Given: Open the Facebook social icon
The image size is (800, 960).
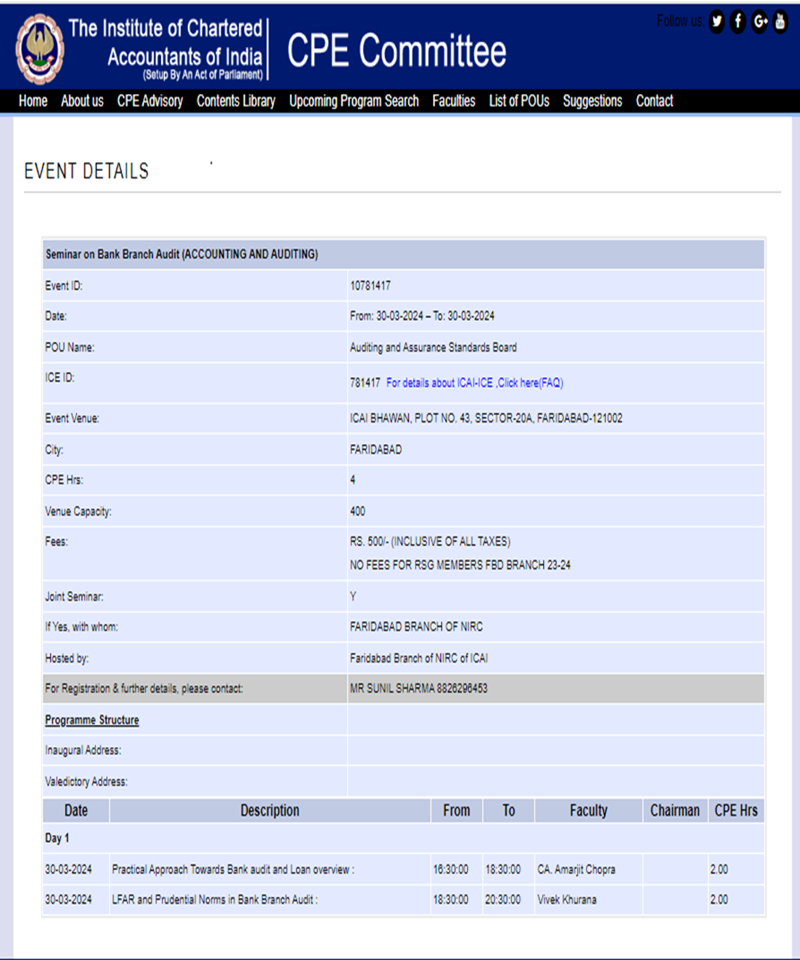Looking at the screenshot, I should point(738,22).
